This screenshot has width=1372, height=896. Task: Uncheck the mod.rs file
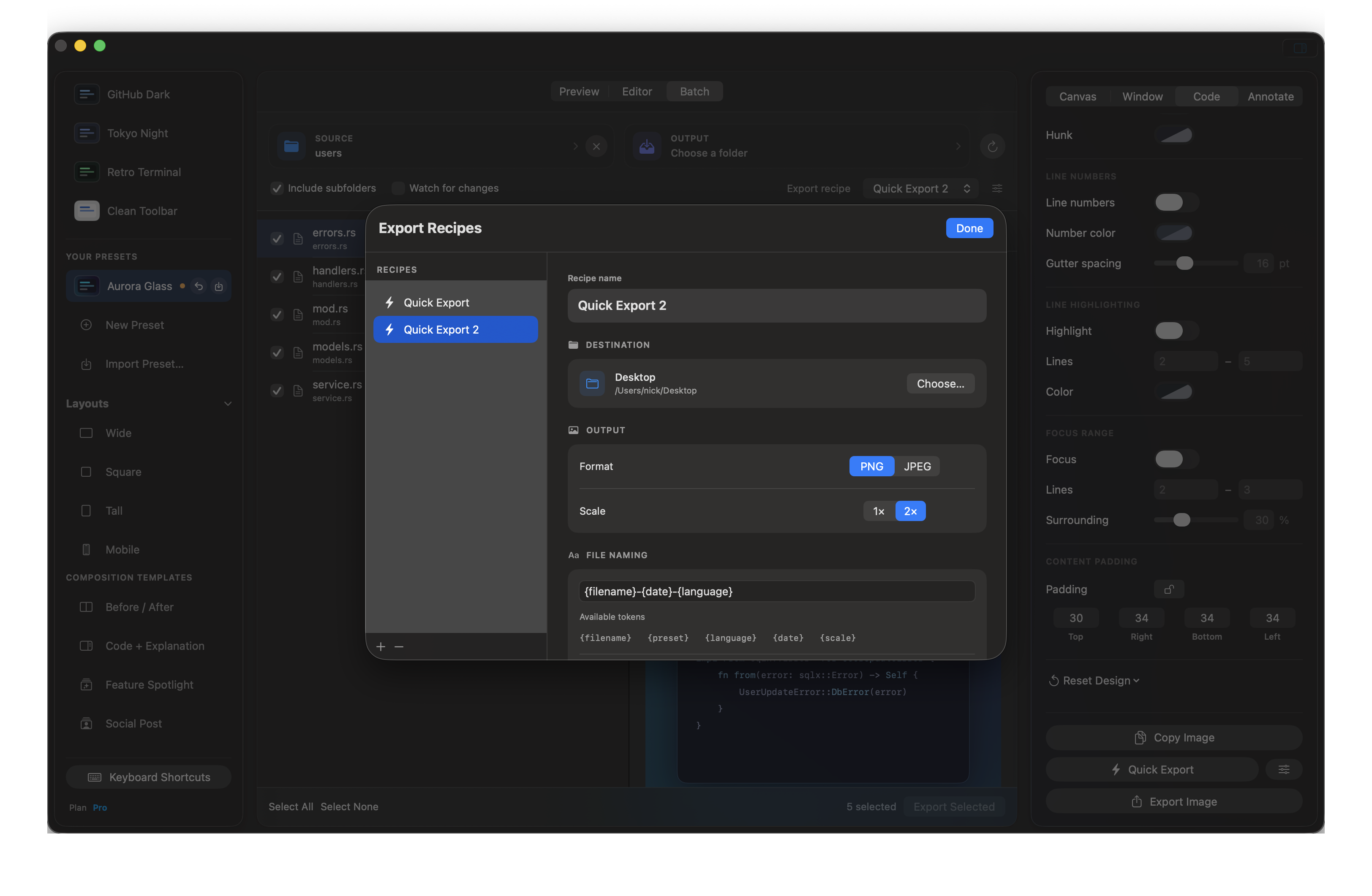[277, 315]
